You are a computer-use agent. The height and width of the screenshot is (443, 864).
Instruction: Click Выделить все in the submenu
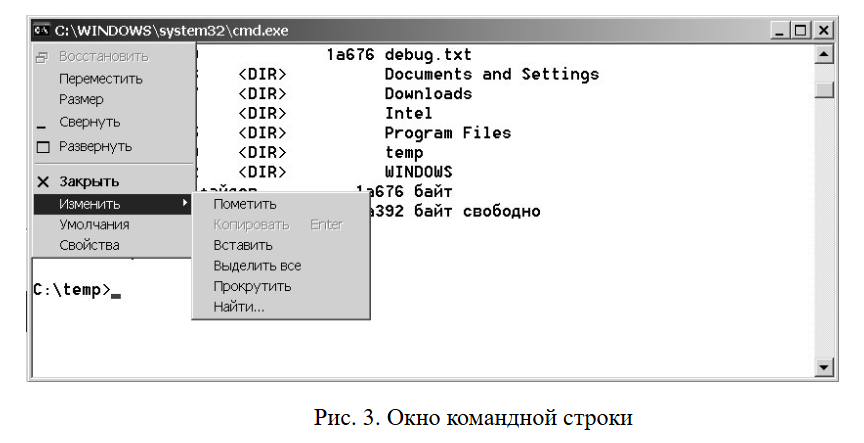pos(257,266)
